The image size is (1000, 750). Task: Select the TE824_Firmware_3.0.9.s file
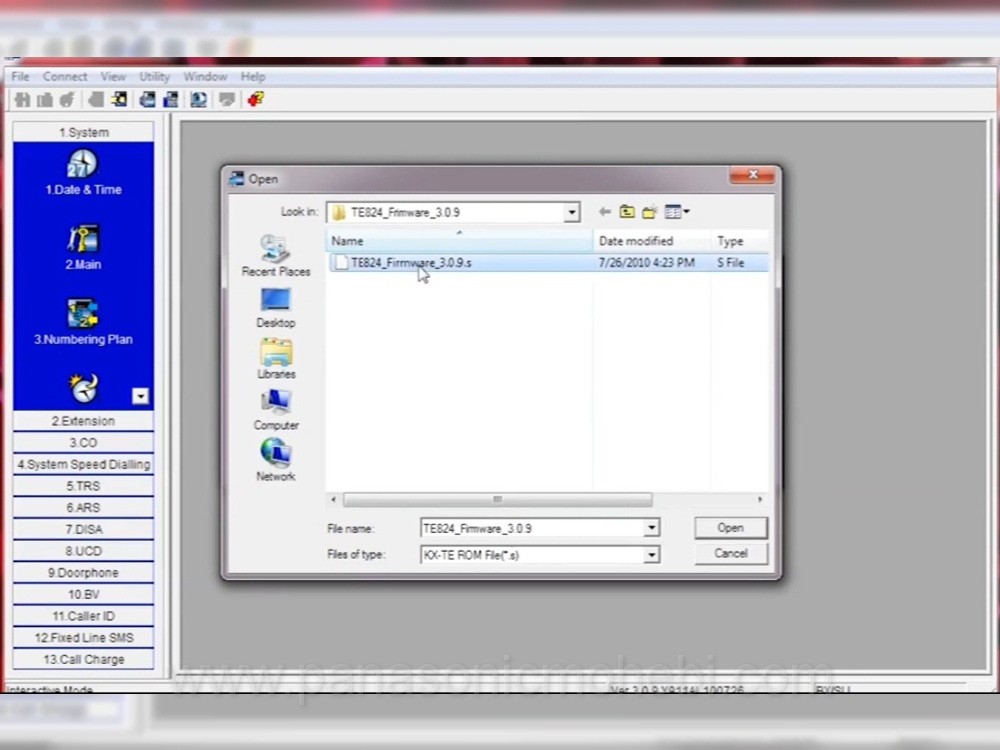410,263
